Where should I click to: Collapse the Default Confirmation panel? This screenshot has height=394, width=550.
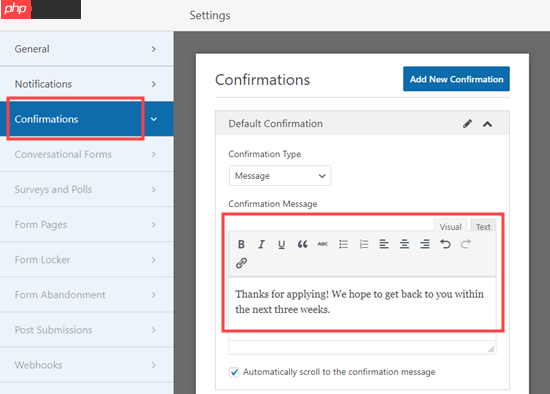[488, 124]
